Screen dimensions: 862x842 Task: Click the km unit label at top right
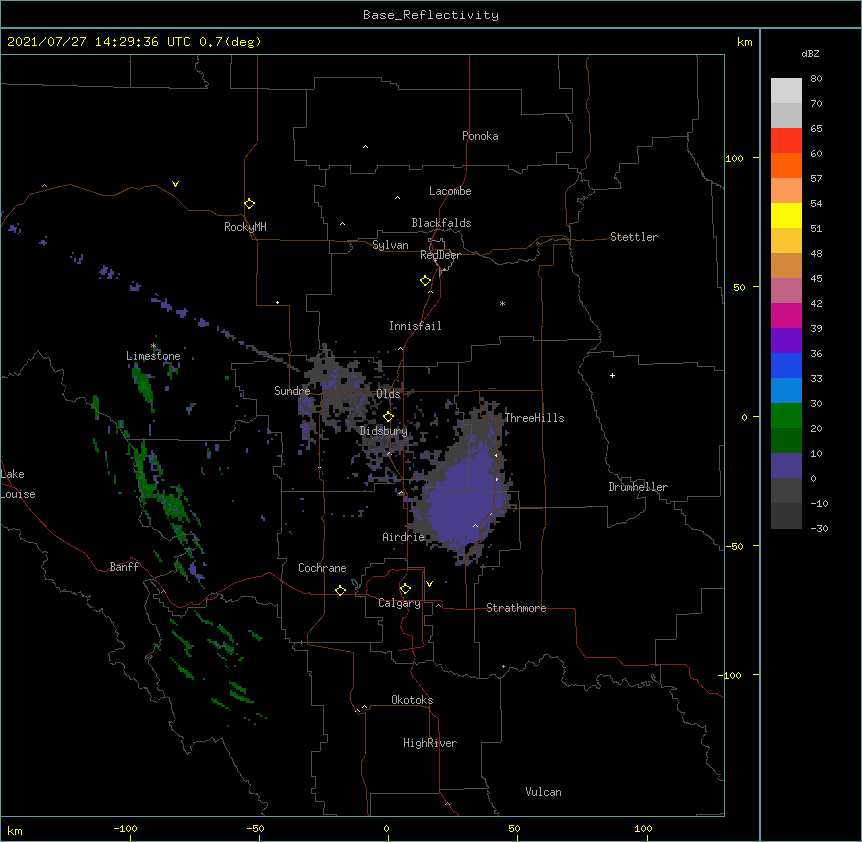click(744, 42)
